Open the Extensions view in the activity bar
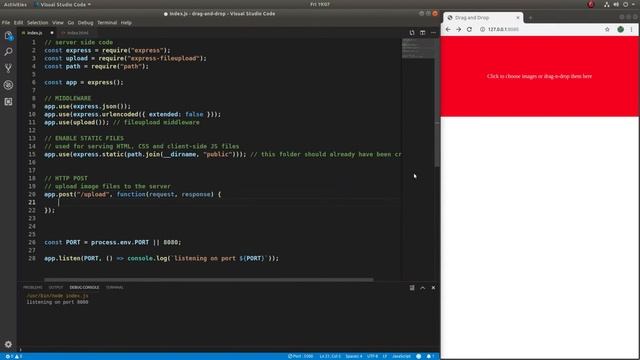The height and width of the screenshot is (360, 640). 8,101
